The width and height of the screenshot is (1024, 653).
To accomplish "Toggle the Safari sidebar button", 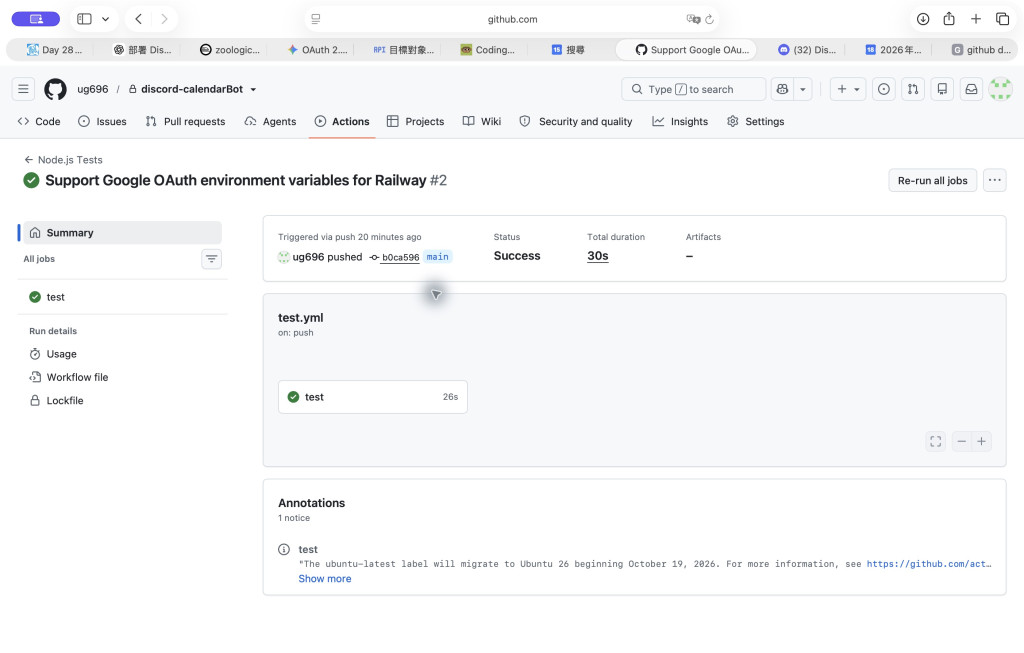I will tap(84, 19).
